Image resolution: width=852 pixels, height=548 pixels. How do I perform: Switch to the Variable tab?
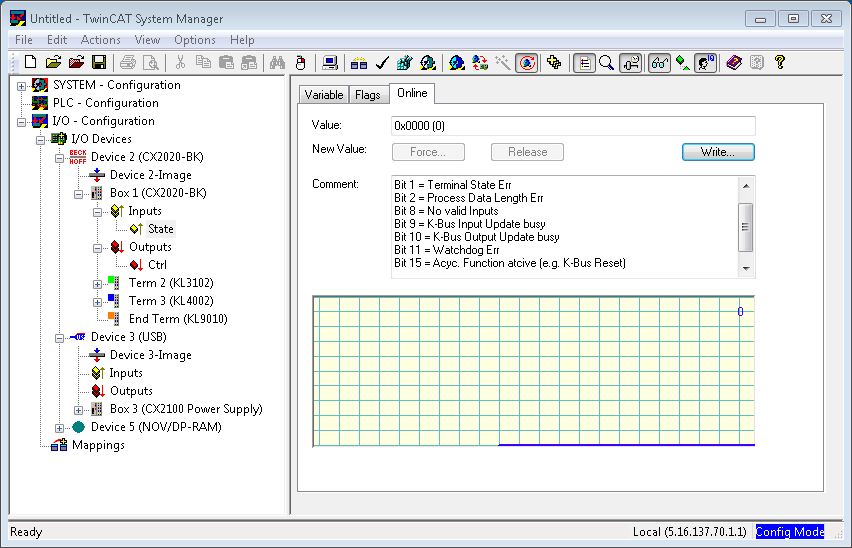[x=324, y=95]
